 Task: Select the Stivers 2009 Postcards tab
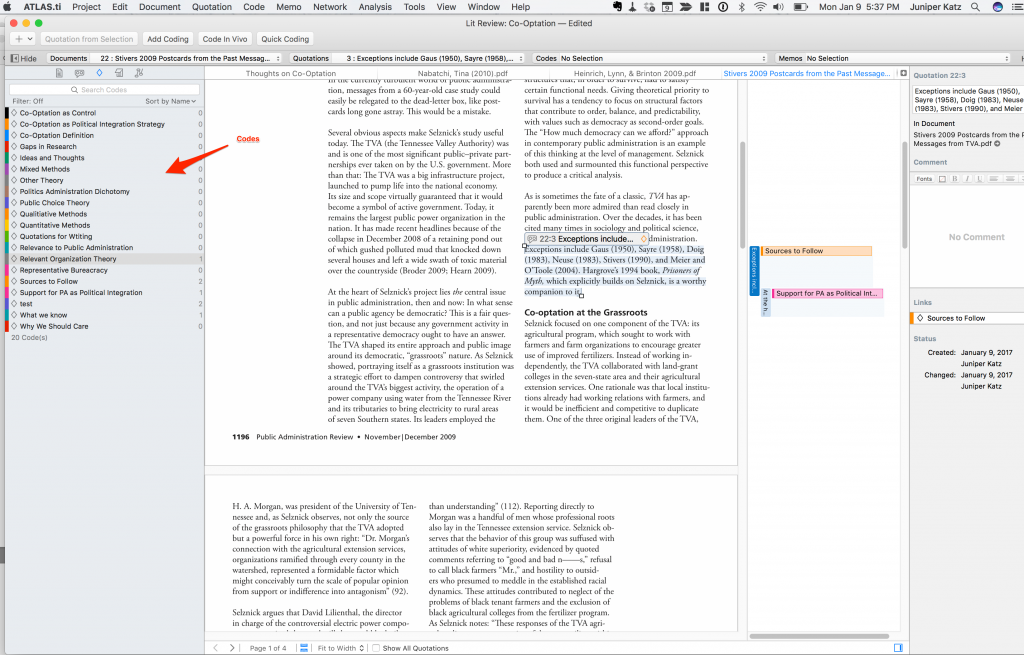(807, 73)
